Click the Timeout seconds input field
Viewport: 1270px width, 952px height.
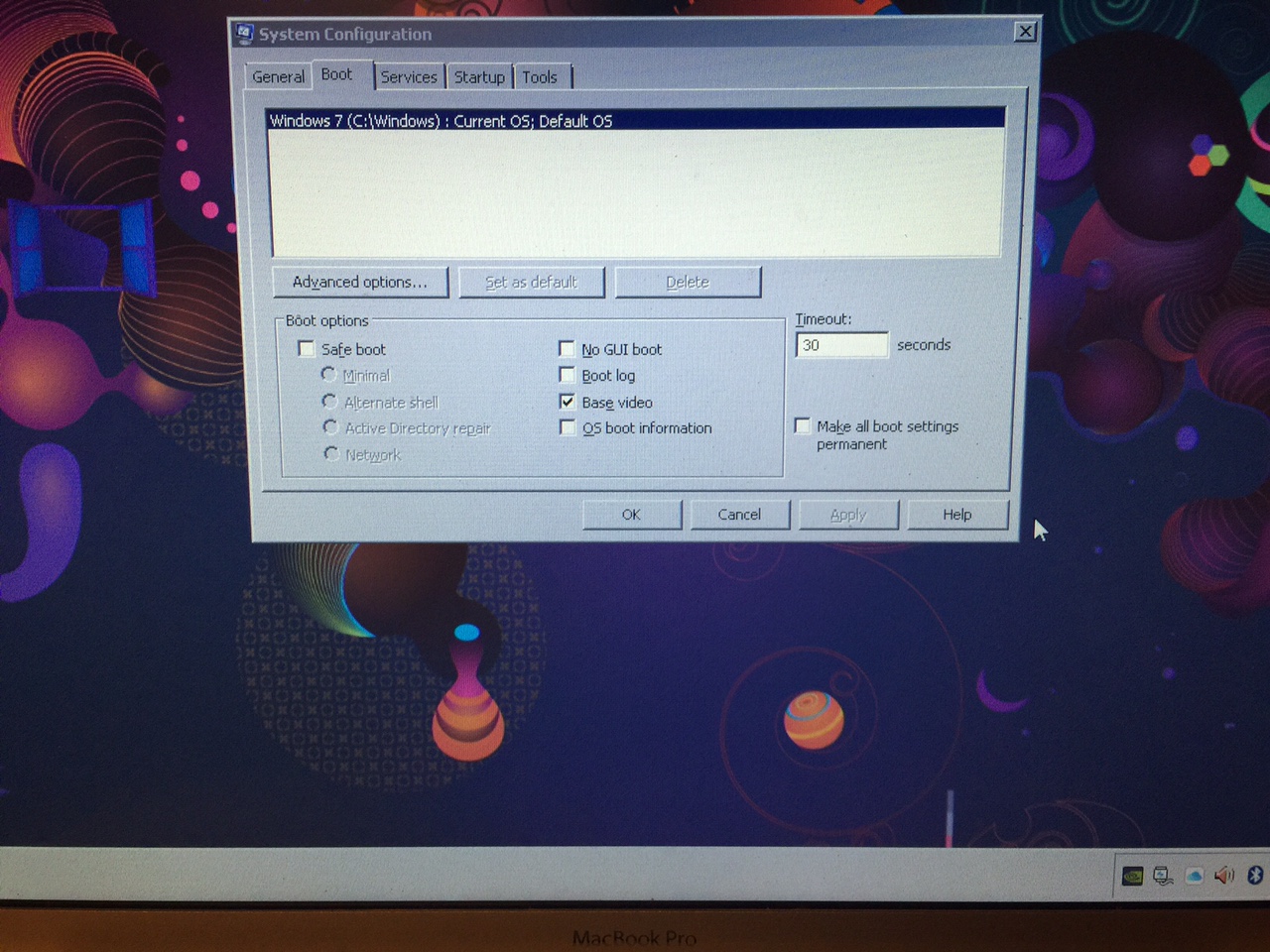(x=841, y=345)
